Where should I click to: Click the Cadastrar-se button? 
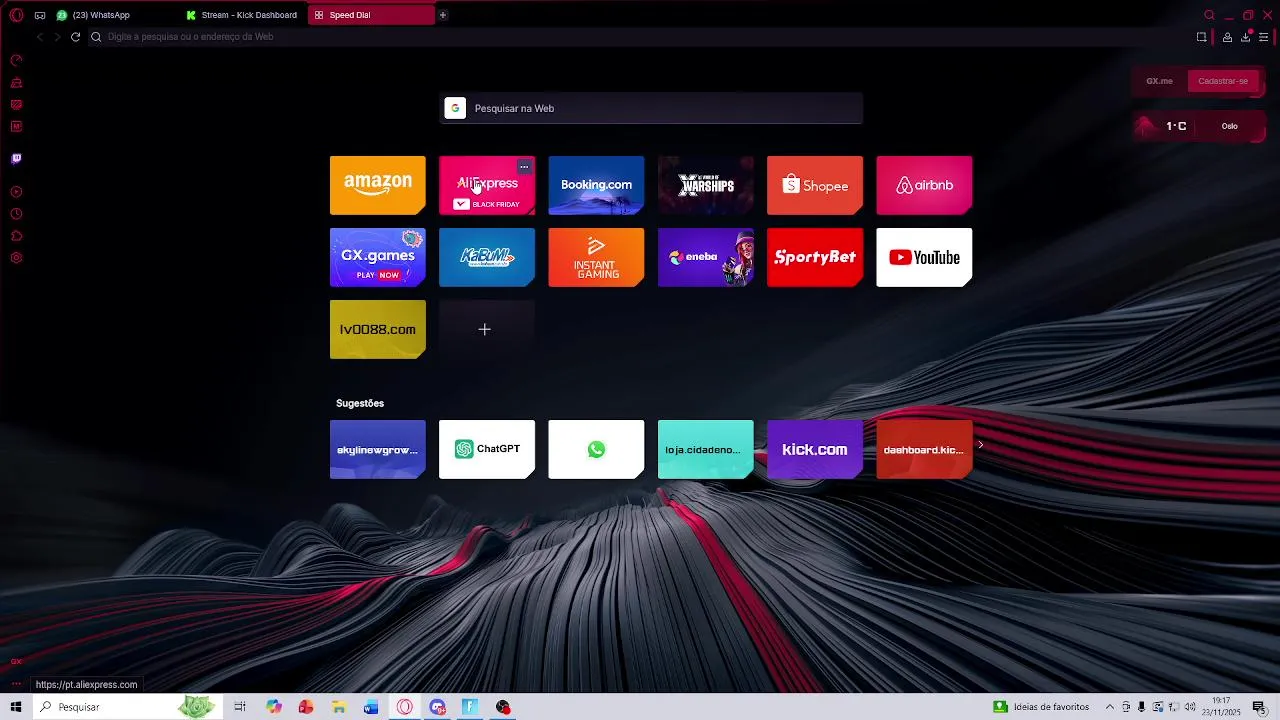[x=1223, y=81]
